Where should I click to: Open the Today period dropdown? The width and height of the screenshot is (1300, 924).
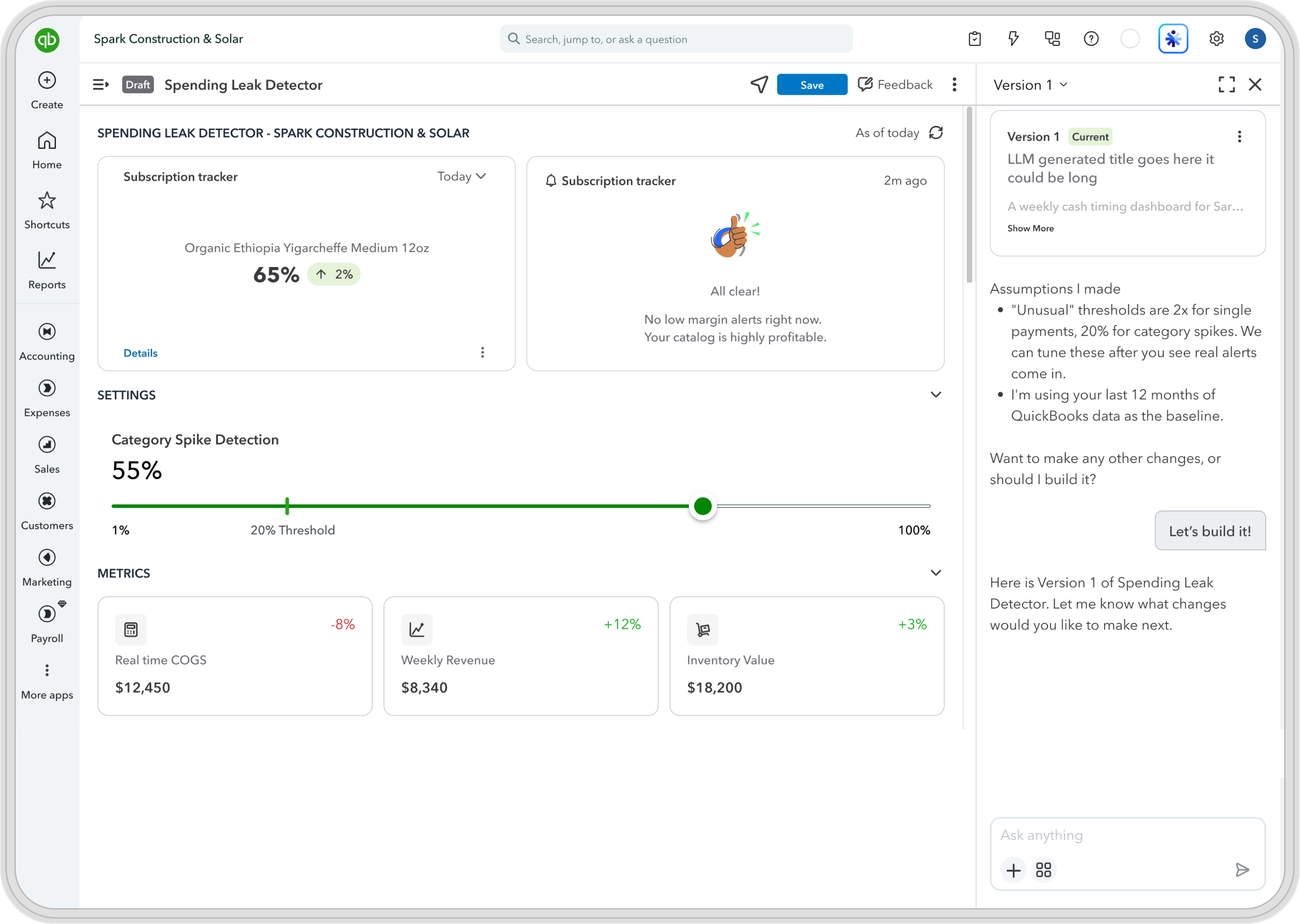pyautogui.click(x=462, y=176)
